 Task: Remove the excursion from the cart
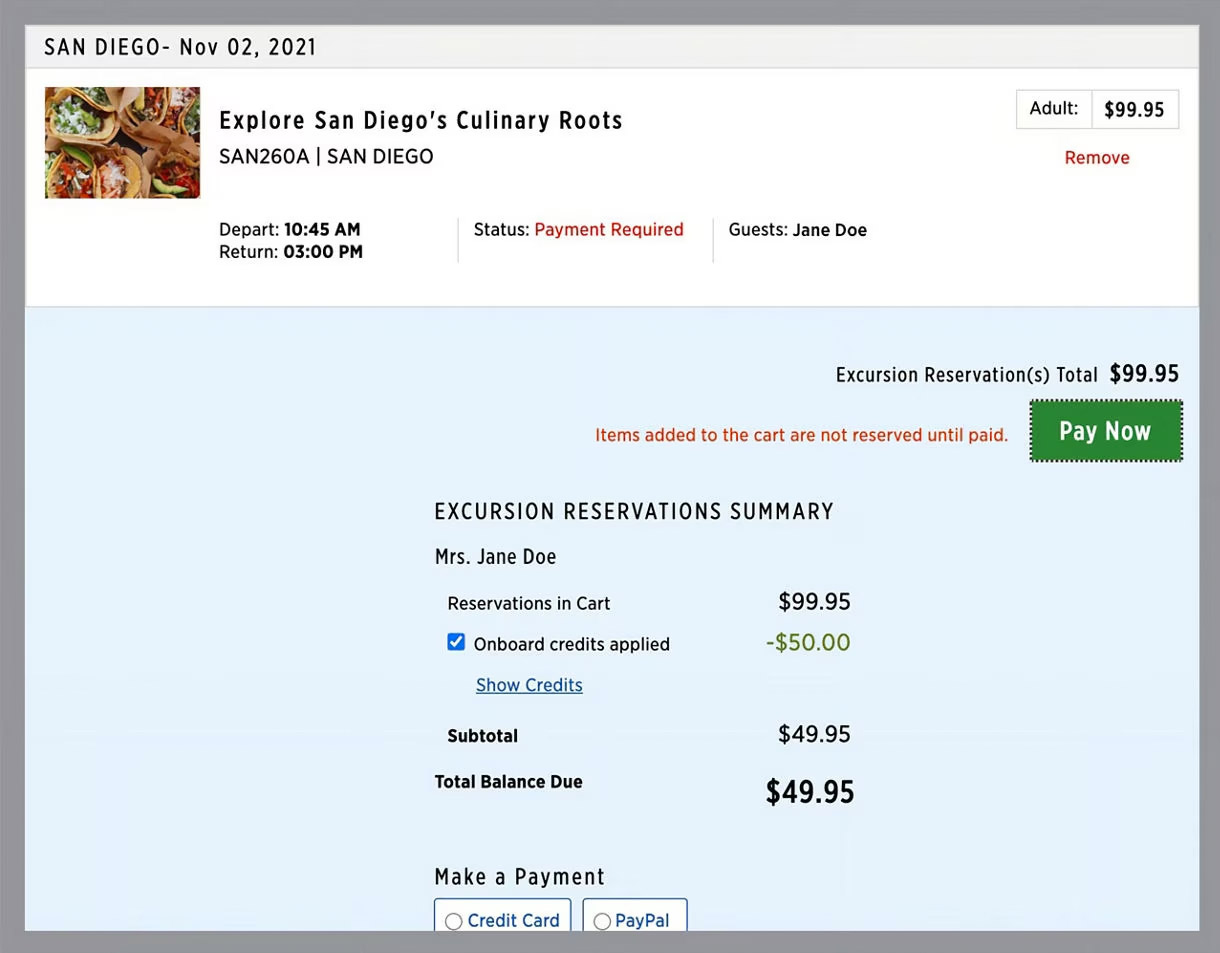click(1096, 158)
